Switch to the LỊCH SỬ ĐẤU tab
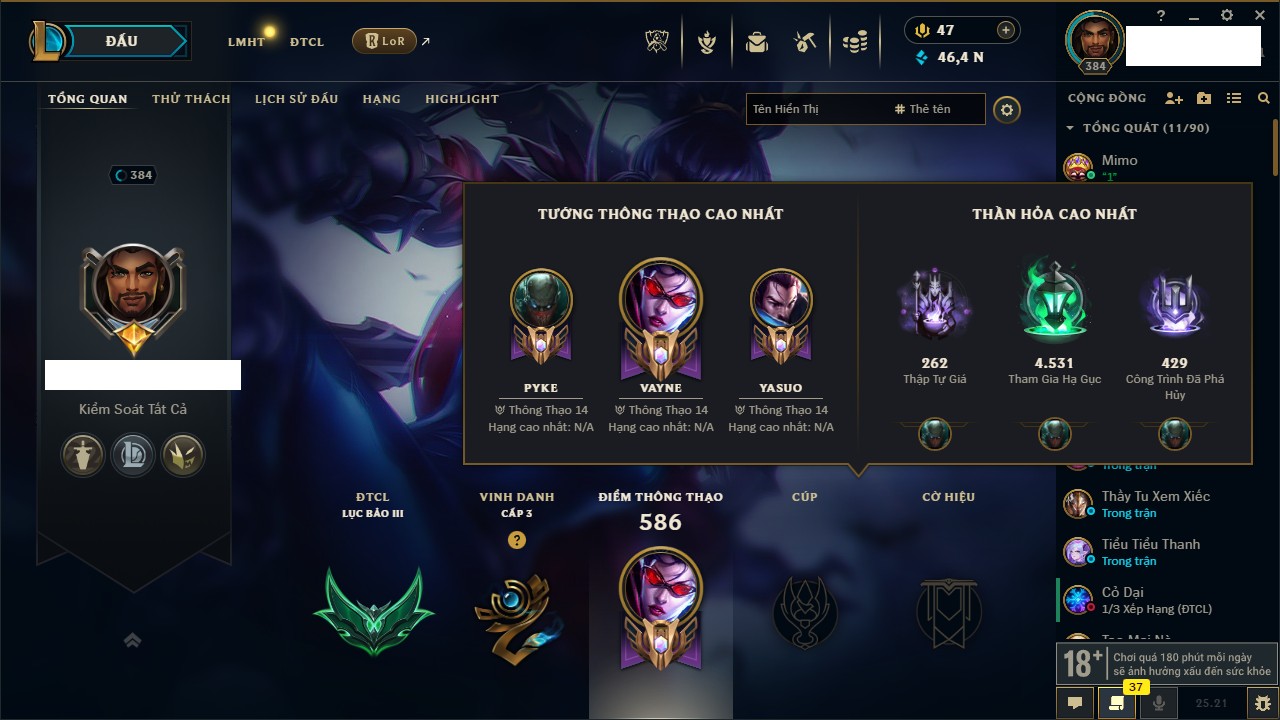This screenshot has height=720, width=1280. [296, 99]
